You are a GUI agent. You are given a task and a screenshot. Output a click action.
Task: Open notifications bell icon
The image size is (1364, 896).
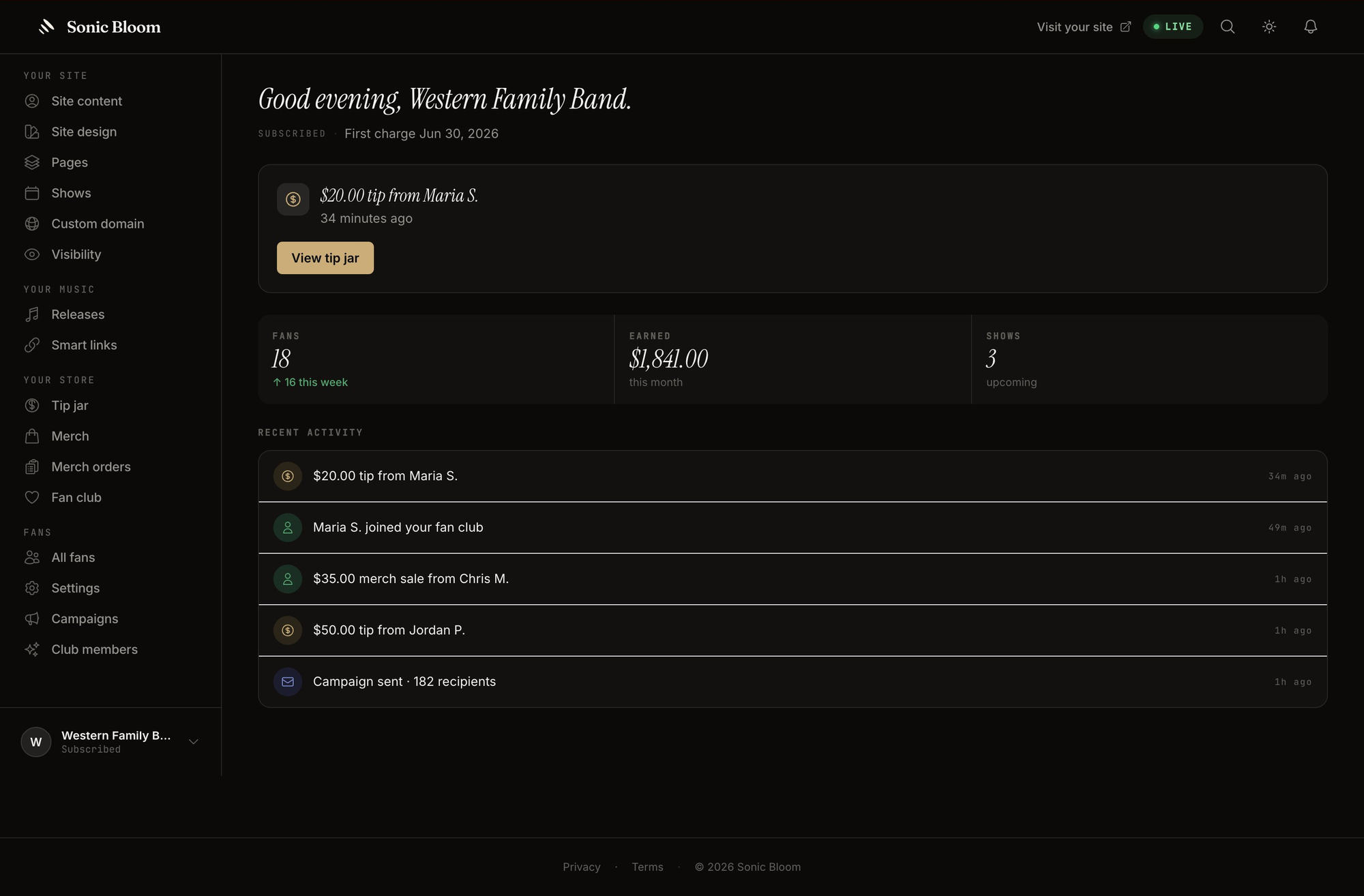pyautogui.click(x=1311, y=27)
